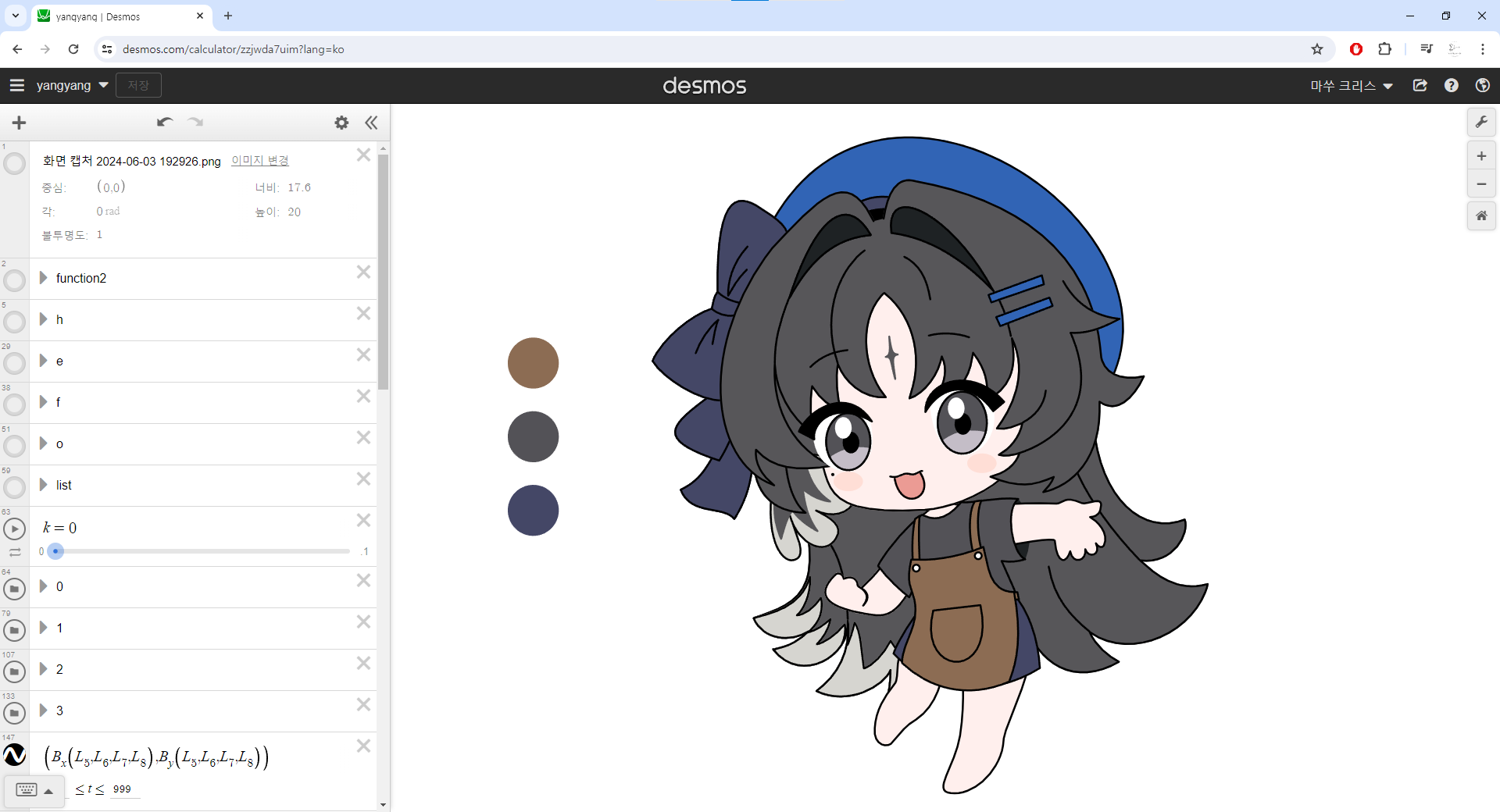Play the k slider animation
1500x812 pixels.
[x=14, y=529]
